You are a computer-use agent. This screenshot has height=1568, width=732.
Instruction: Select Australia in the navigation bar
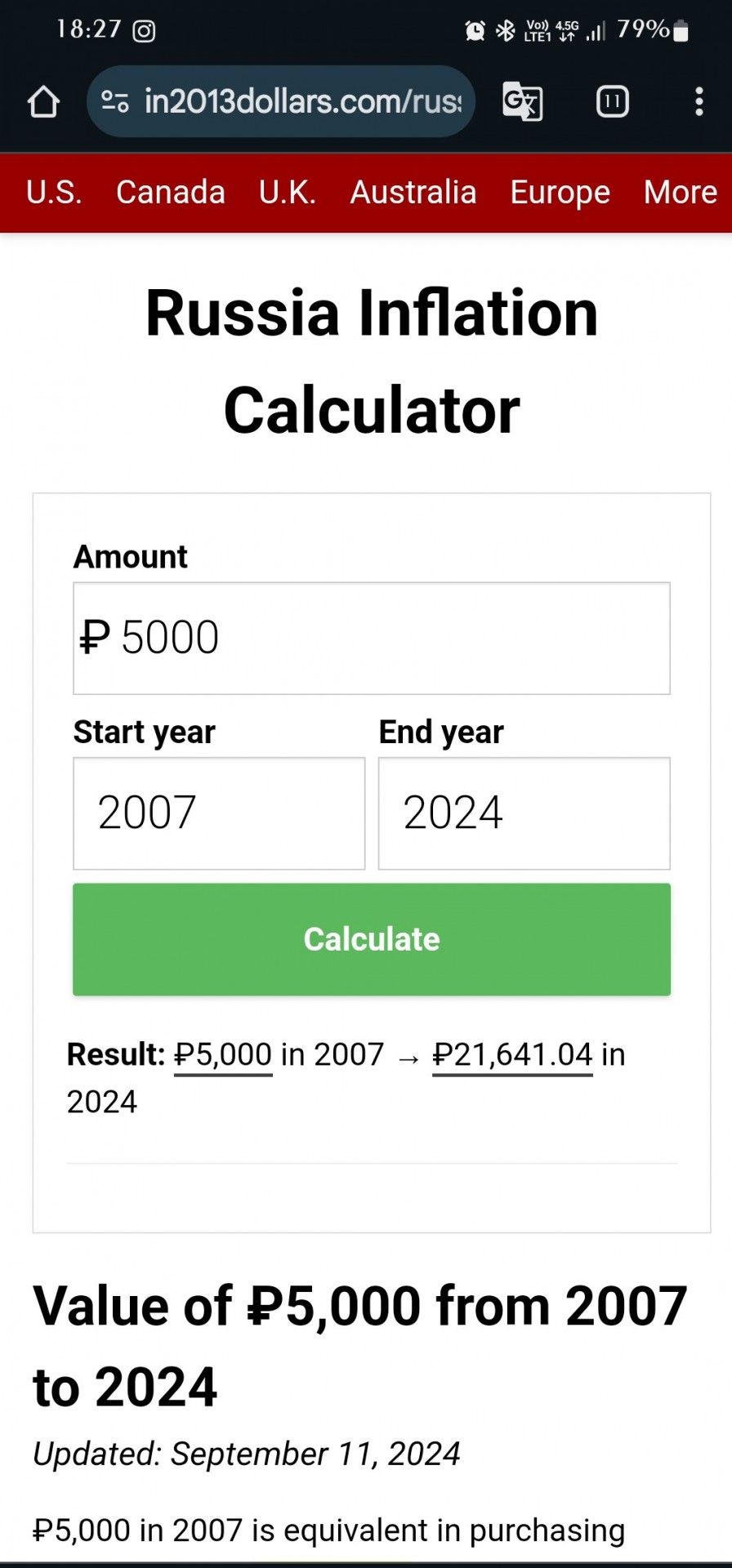(413, 193)
